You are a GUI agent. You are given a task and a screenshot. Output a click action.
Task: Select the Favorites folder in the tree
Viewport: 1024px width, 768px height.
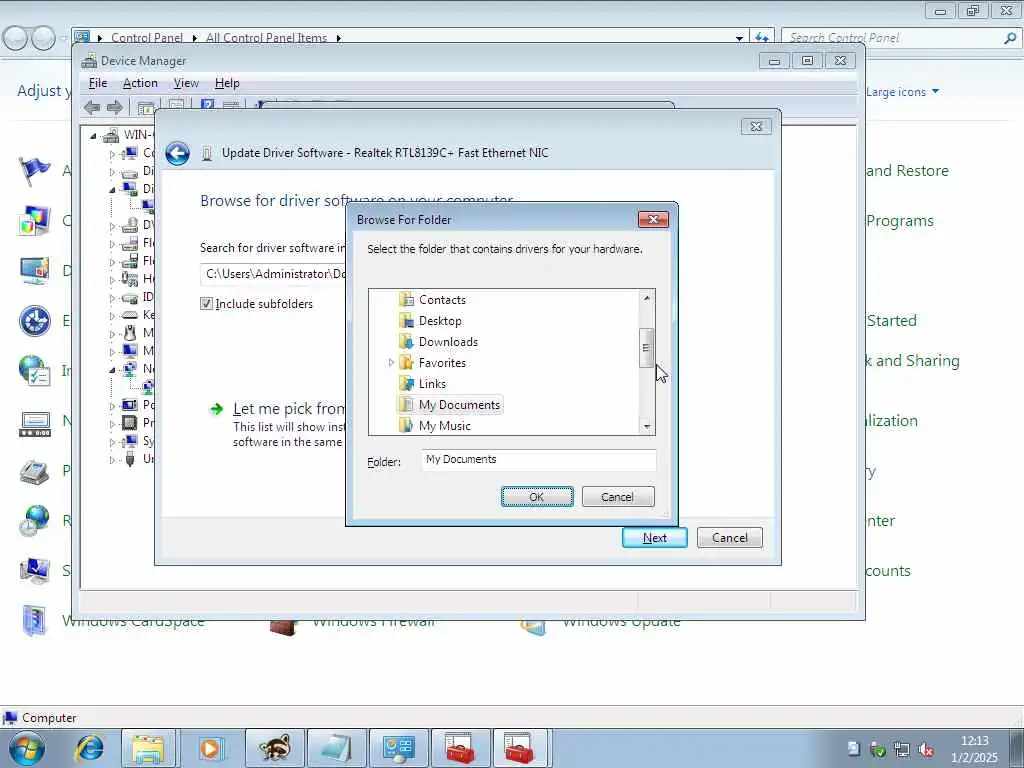click(x=442, y=362)
